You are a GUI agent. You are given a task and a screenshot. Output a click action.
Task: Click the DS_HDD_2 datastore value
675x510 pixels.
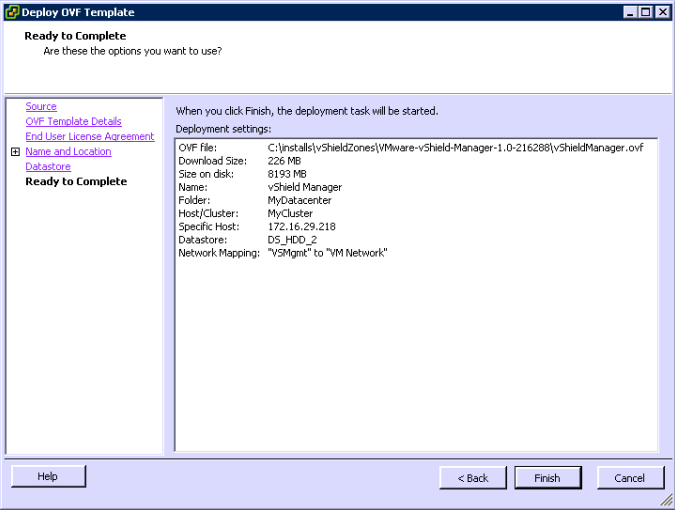pos(292,240)
